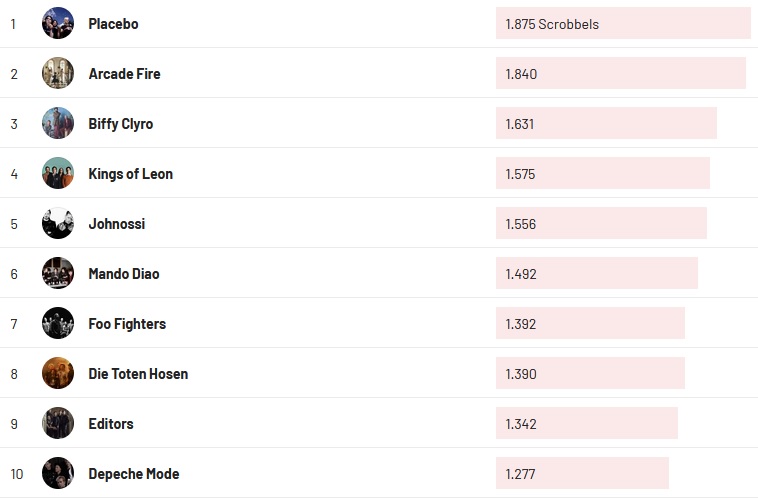Open the Johnossi artist link
Screen dimensions: 758x499
click(116, 223)
